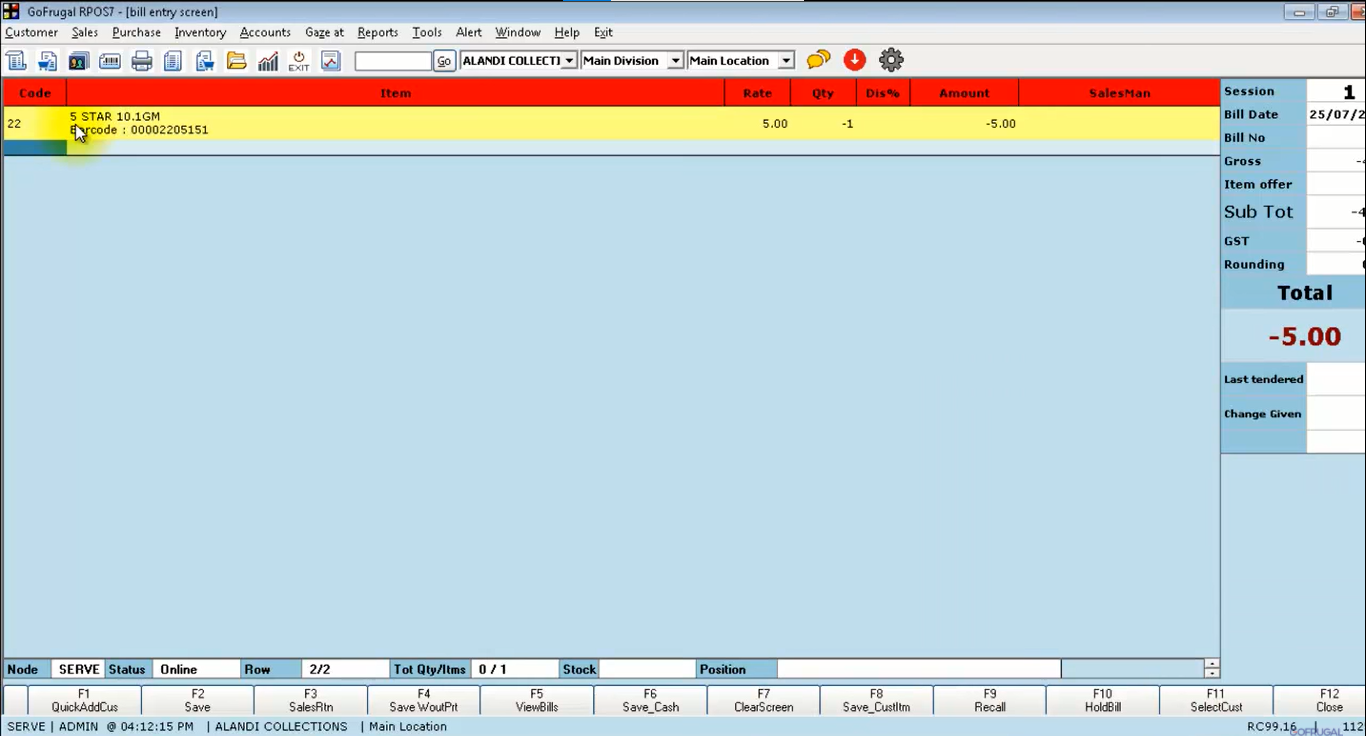Click F7 ClearScreen button
This screenshot has height=736, width=1366.
(763, 700)
